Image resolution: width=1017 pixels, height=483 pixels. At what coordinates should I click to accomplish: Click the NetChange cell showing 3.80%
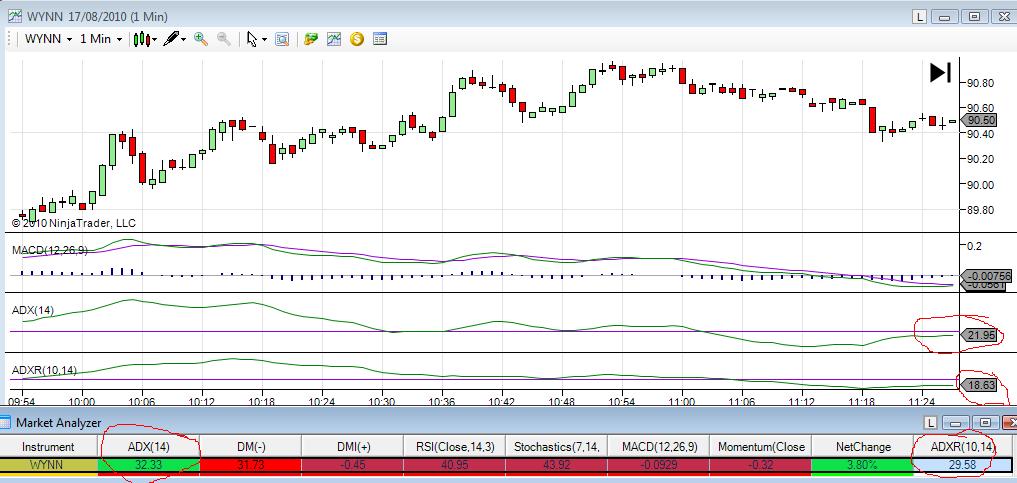[861, 465]
